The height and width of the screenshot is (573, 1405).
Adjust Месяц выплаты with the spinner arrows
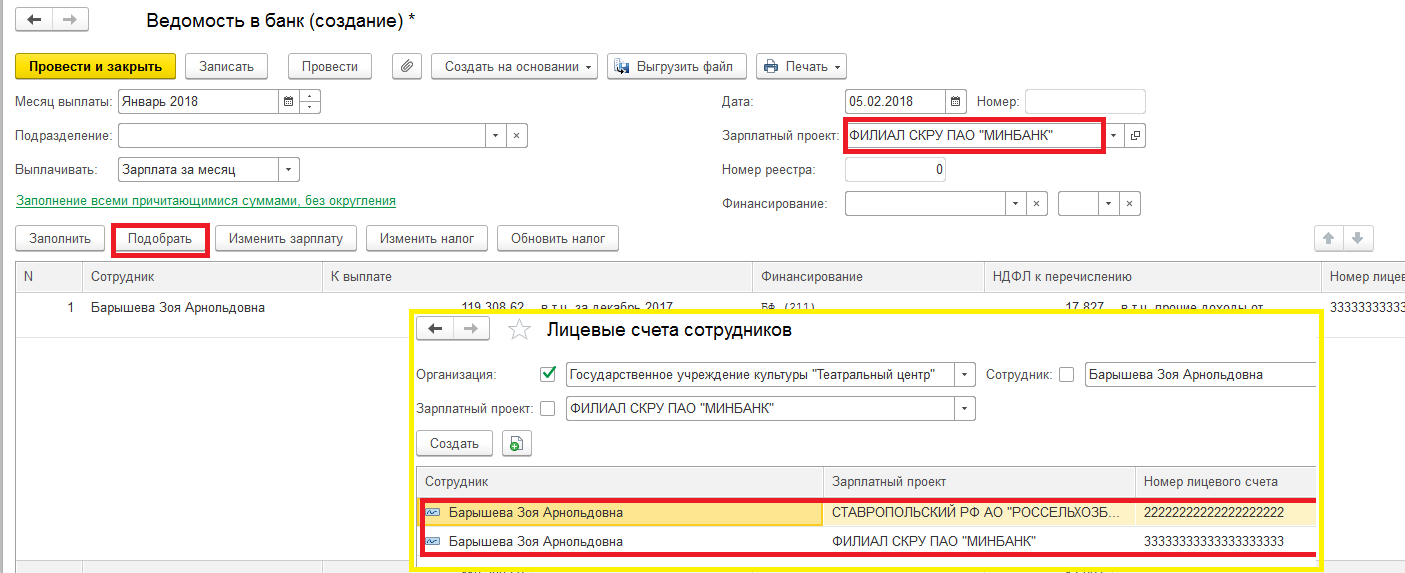tap(309, 101)
